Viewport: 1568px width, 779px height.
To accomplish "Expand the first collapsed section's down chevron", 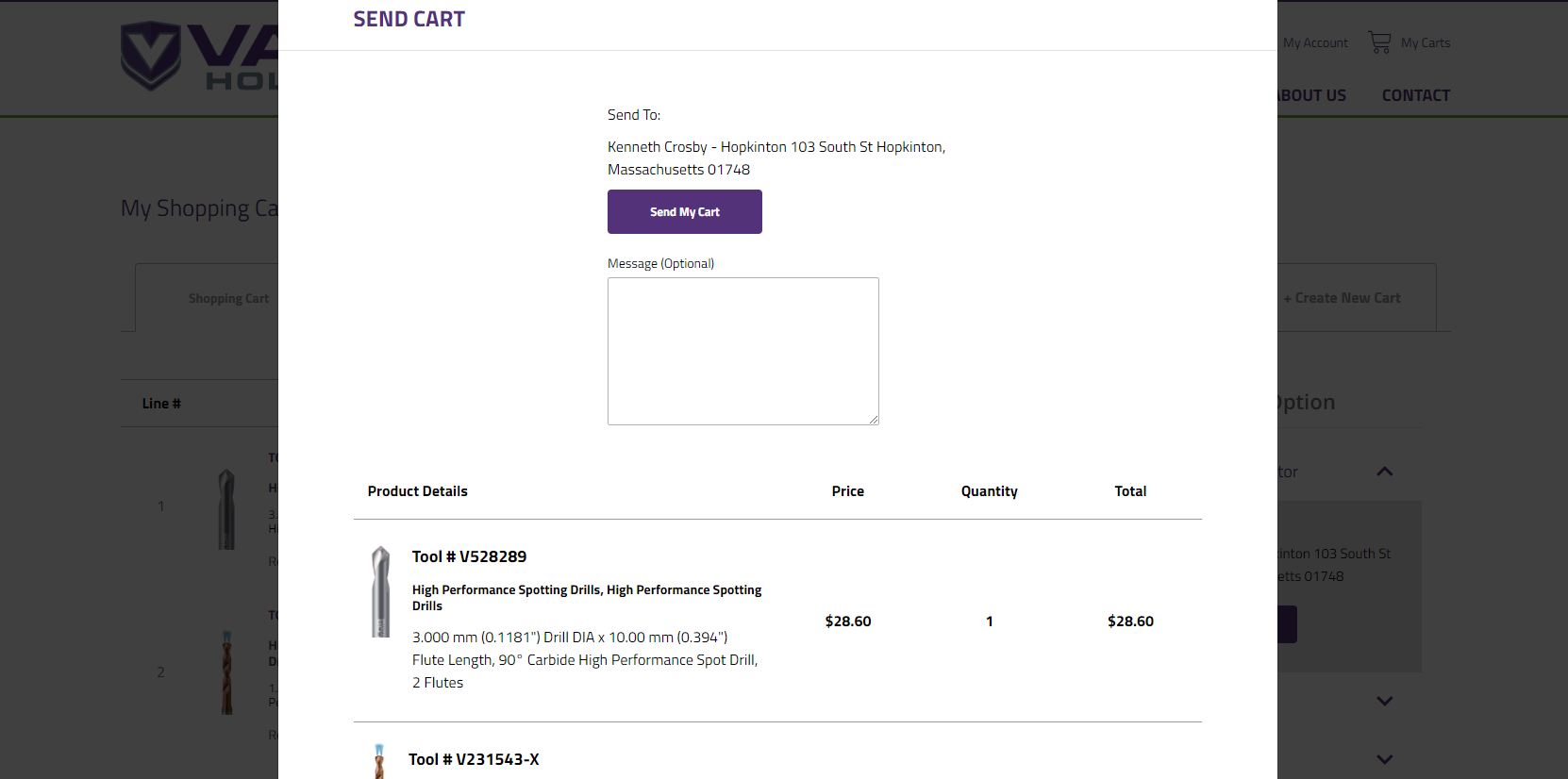I will [1384, 701].
